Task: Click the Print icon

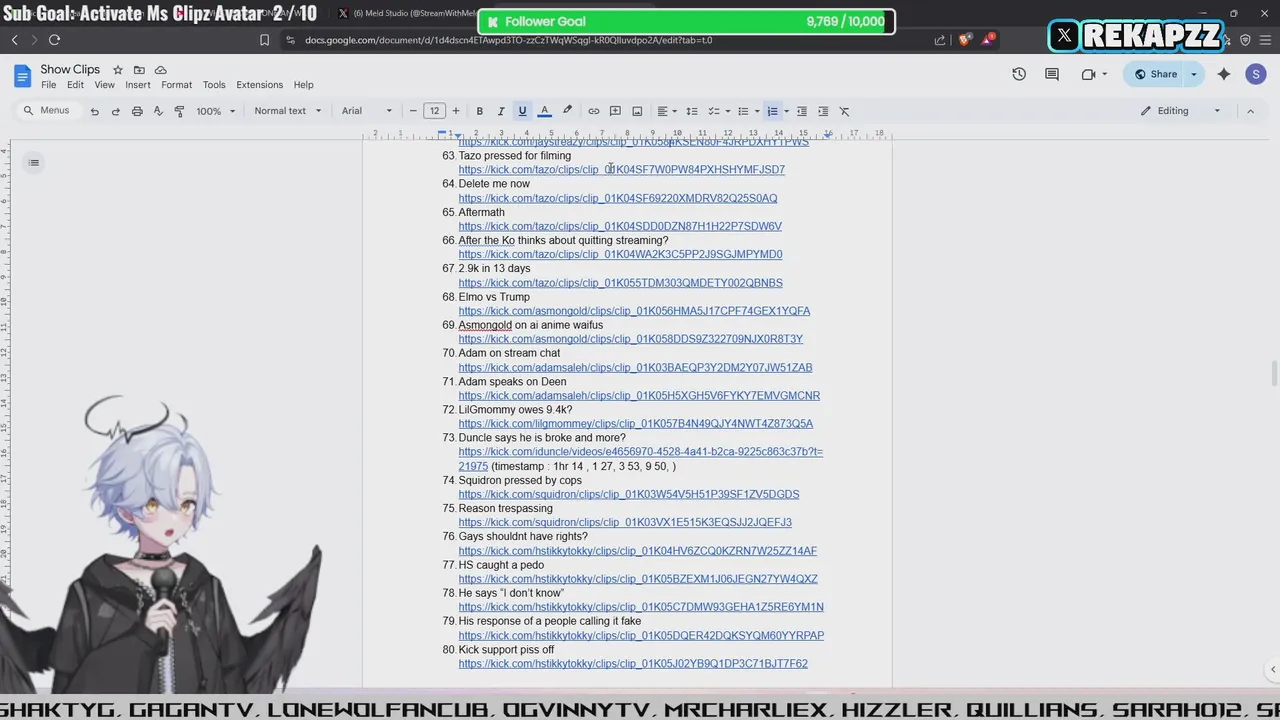Action: coord(137,111)
